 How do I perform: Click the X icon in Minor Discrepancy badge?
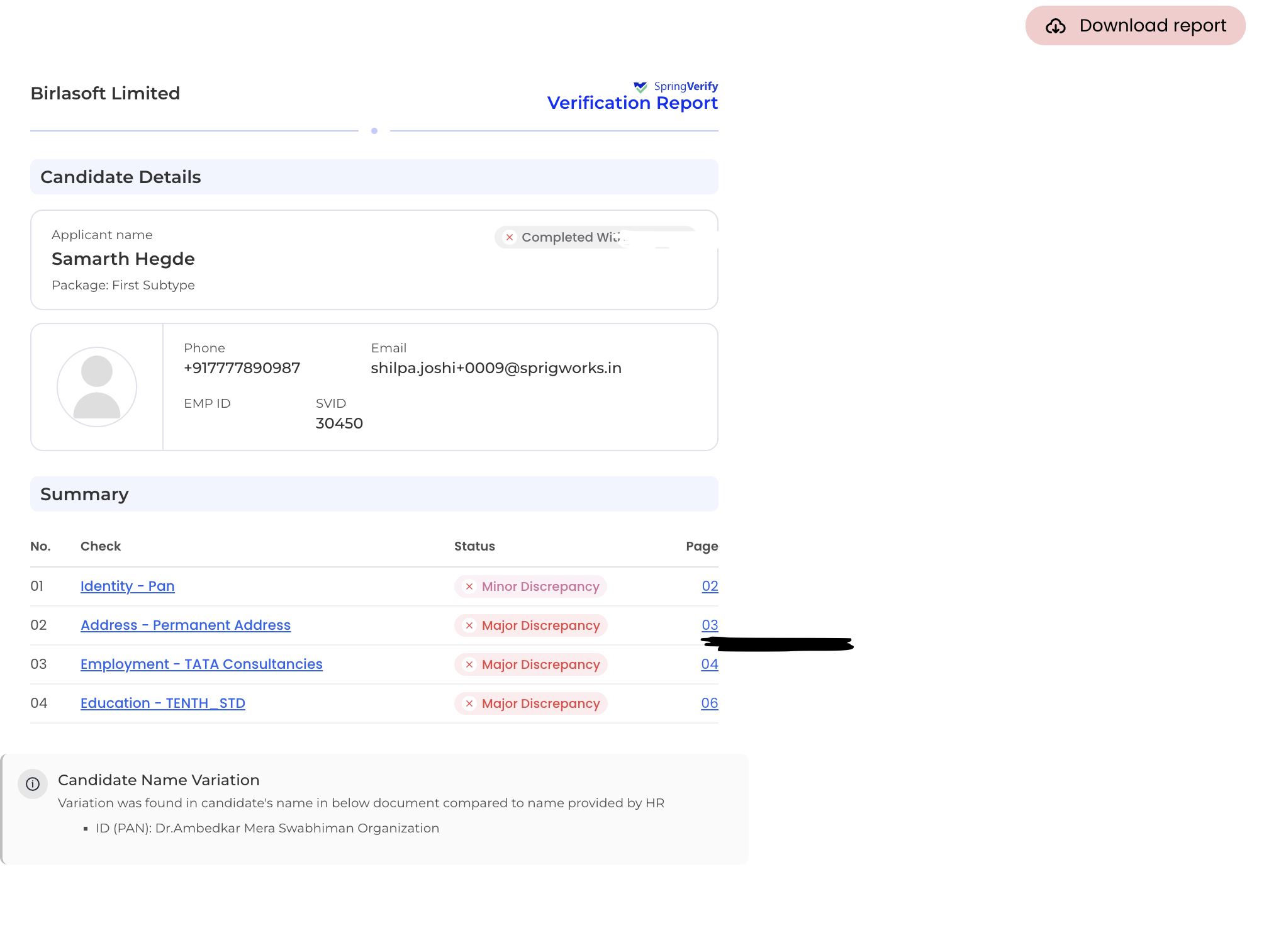tap(469, 586)
